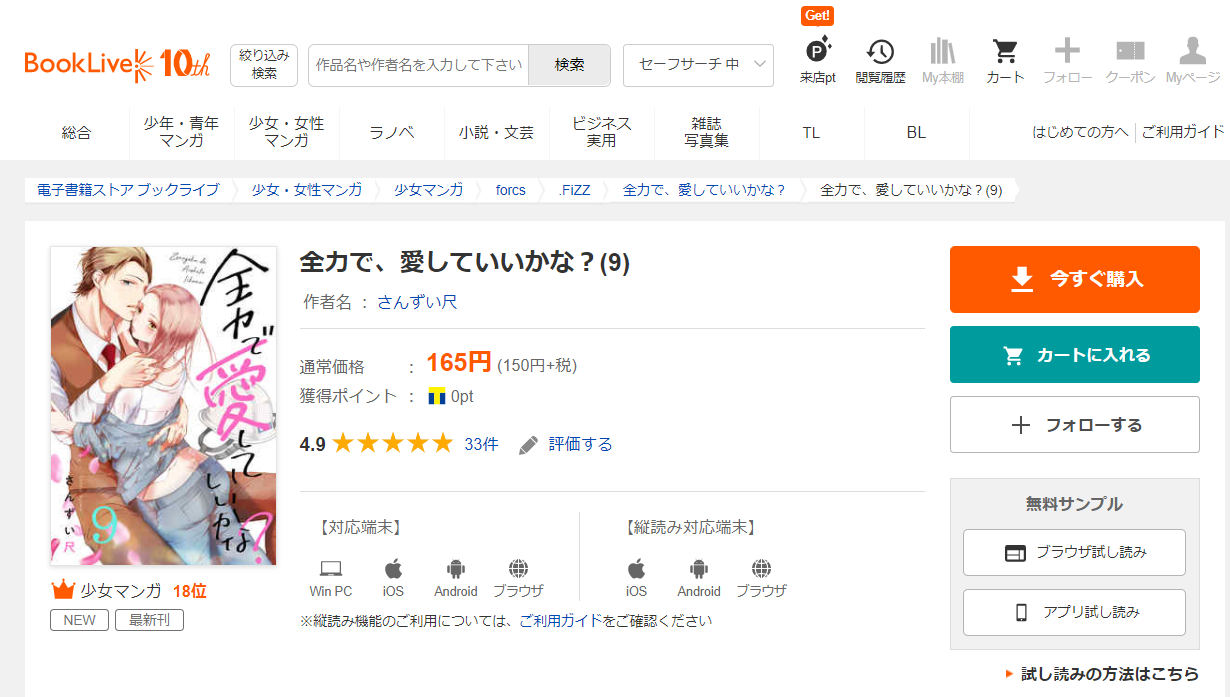
Task: Click アプリ試し読み sample button
Action: tap(1074, 612)
